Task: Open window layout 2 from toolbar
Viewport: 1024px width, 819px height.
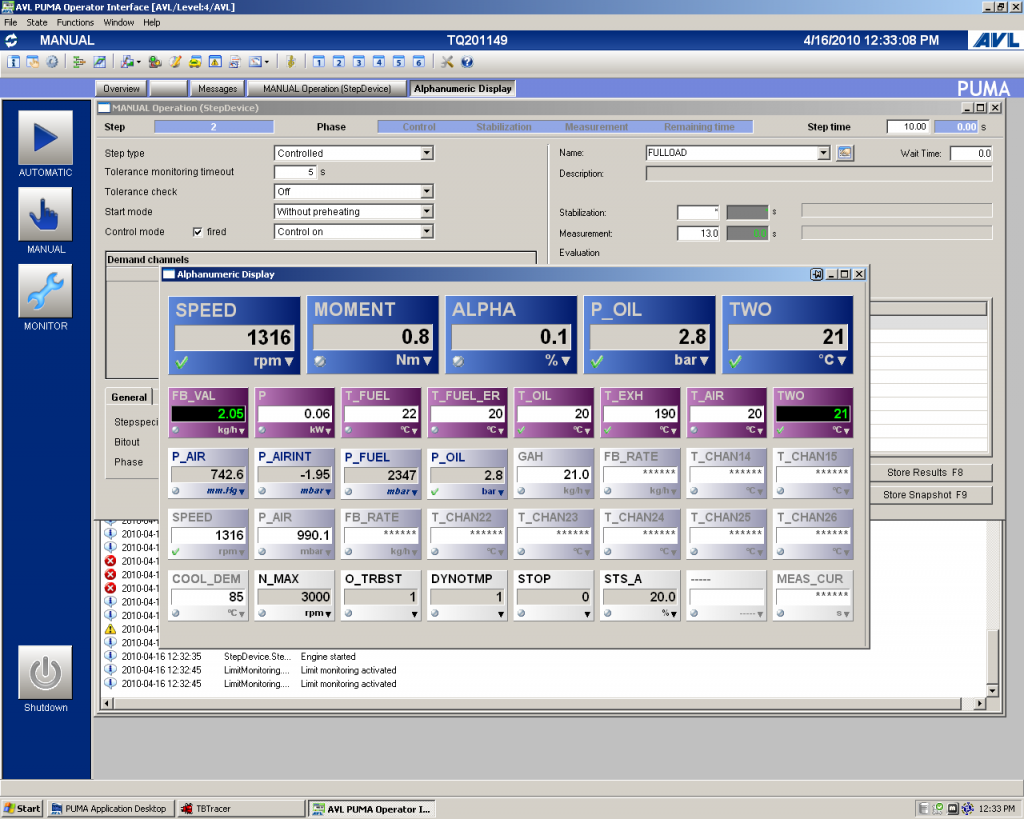Action: click(x=338, y=62)
